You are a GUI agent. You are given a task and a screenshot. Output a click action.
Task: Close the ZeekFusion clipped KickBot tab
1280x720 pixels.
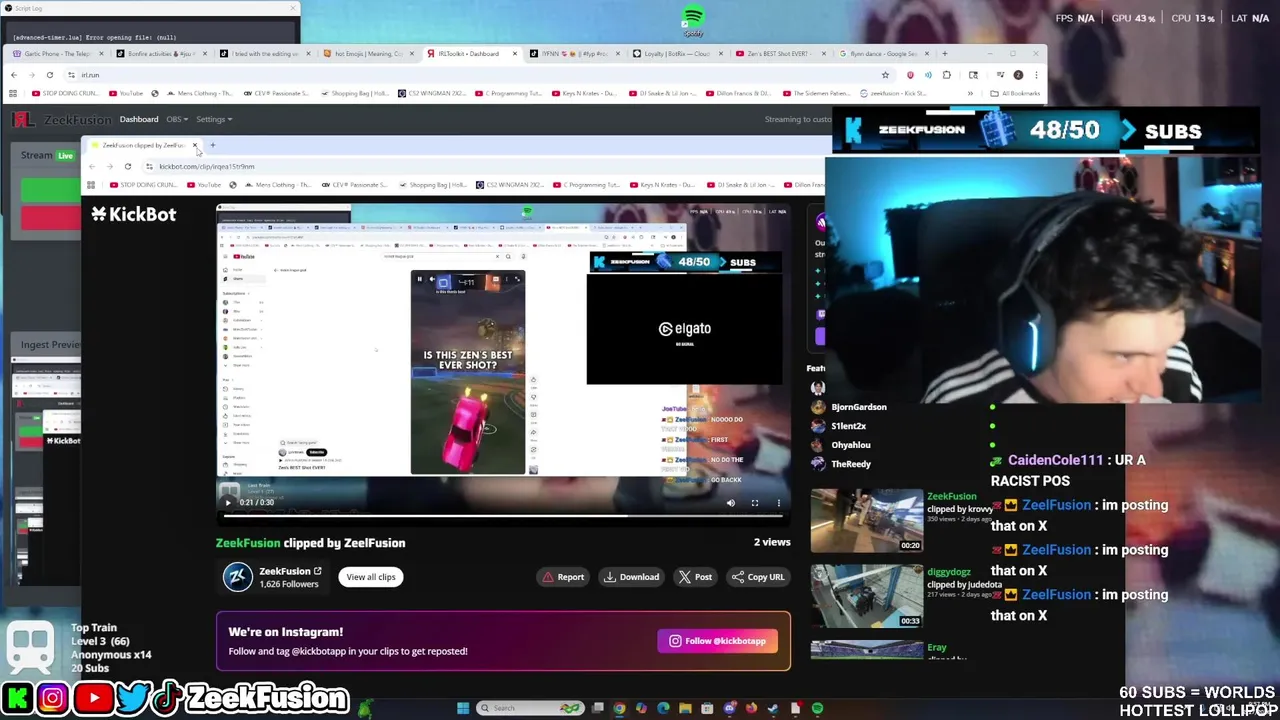195,145
